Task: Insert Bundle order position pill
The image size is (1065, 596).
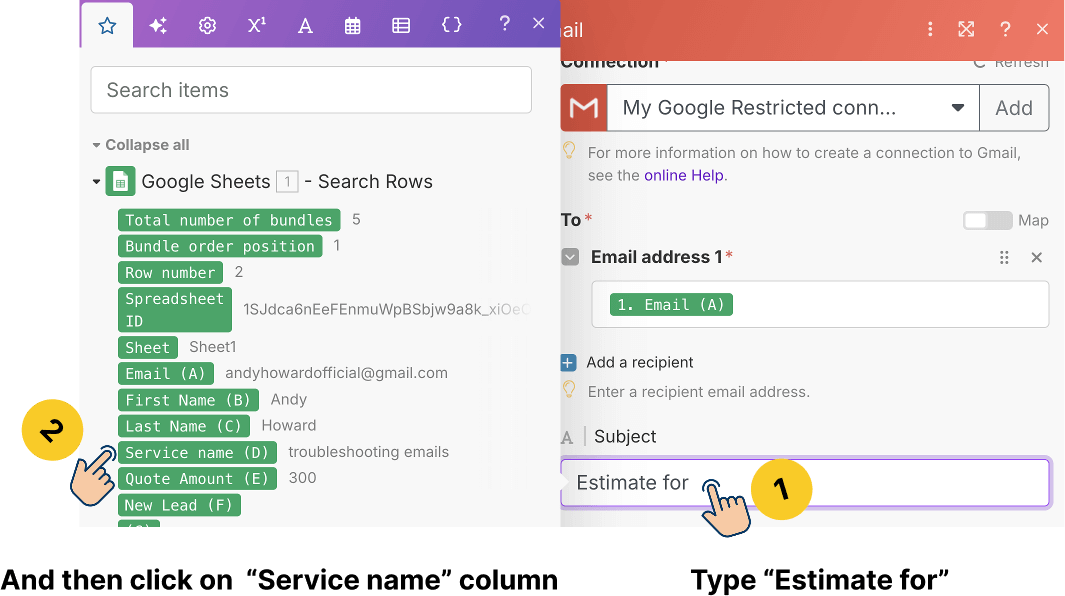Action: [x=219, y=246]
